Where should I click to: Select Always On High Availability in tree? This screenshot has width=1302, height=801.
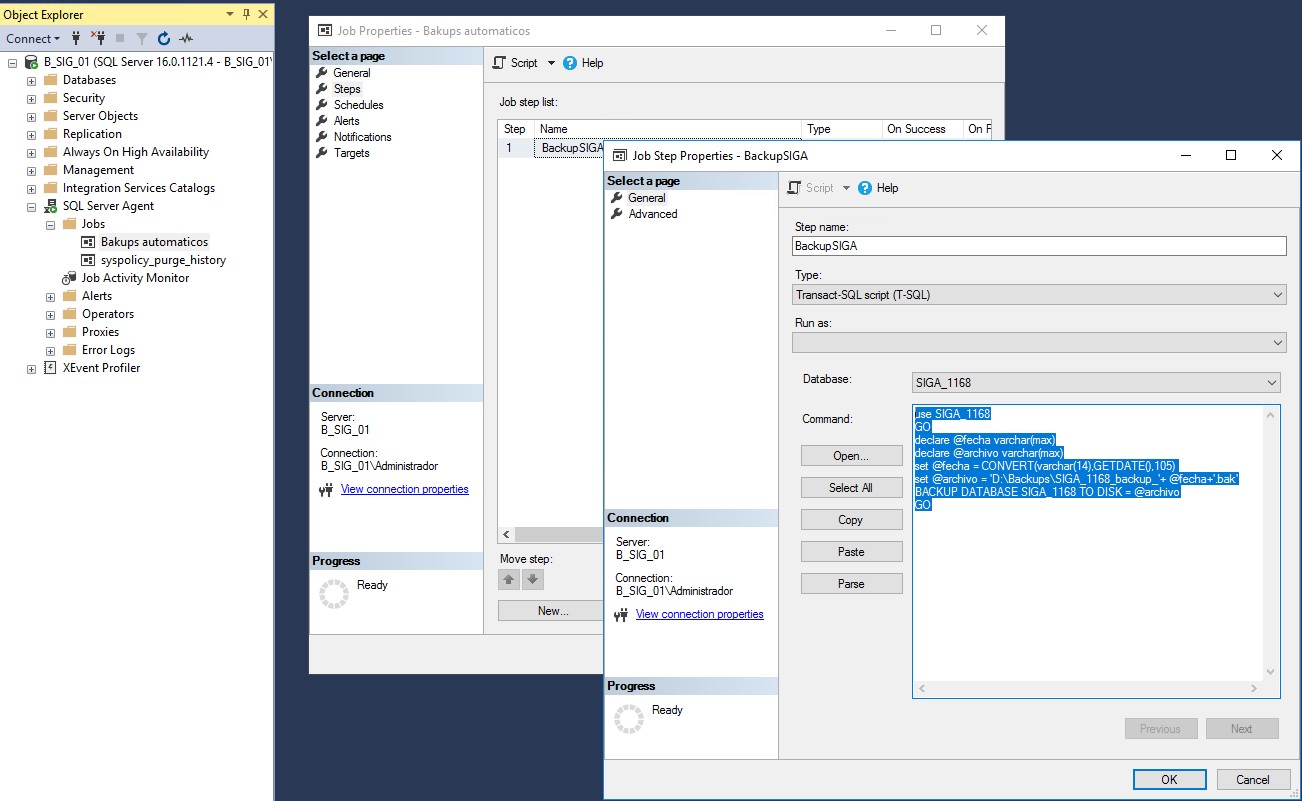[x=136, y=152]
